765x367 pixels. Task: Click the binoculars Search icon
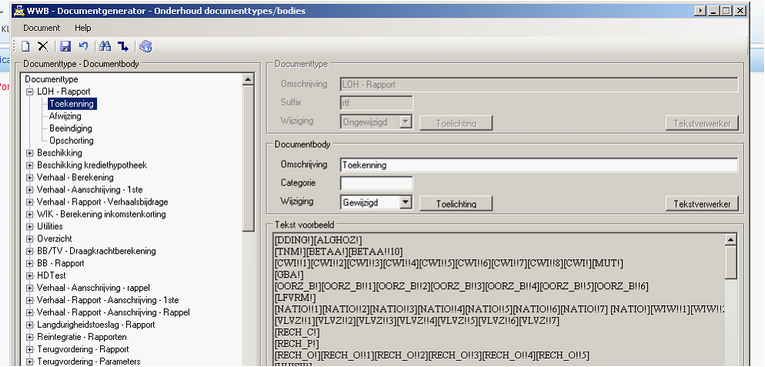[105, 46]
